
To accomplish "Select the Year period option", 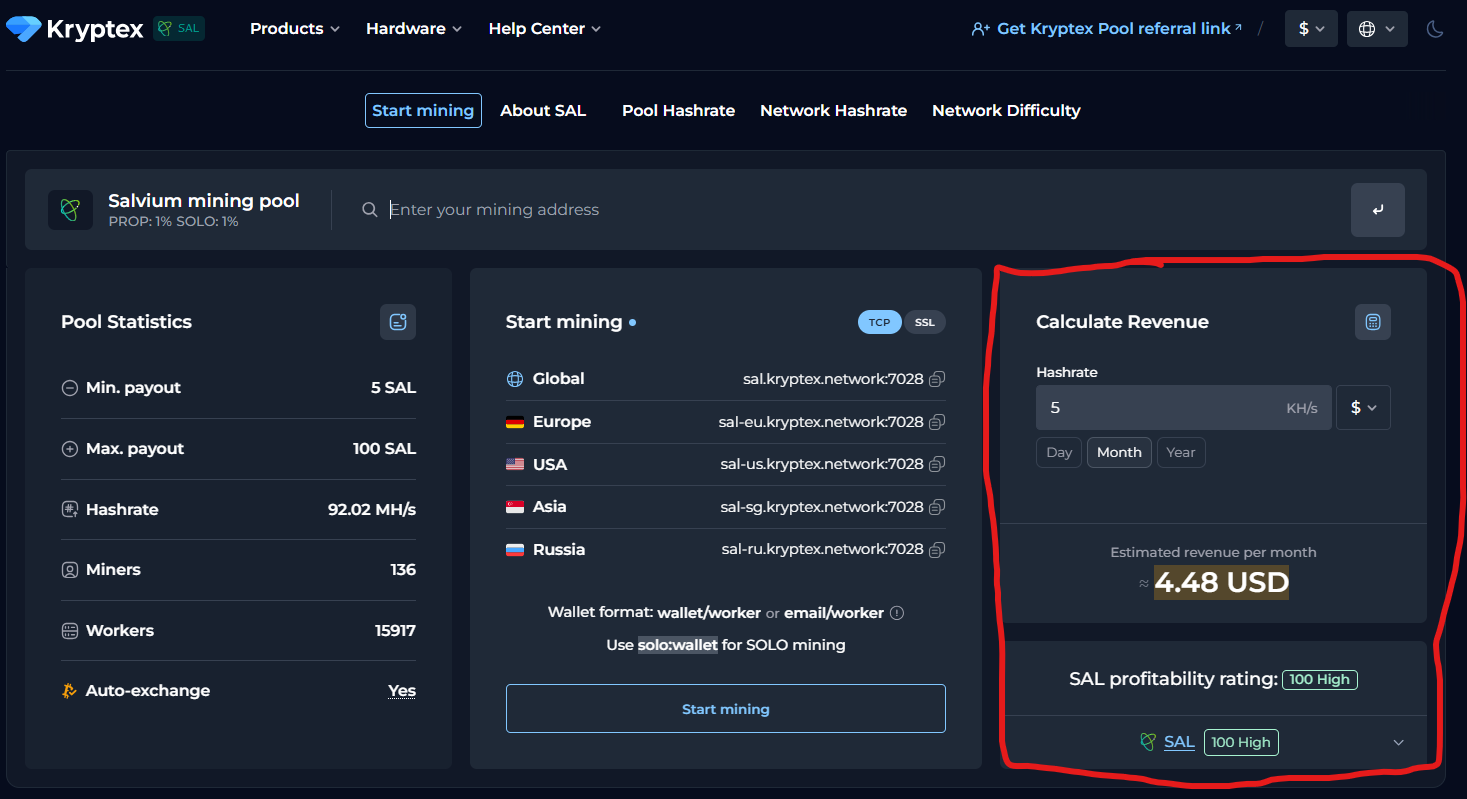I will 1181,452.
